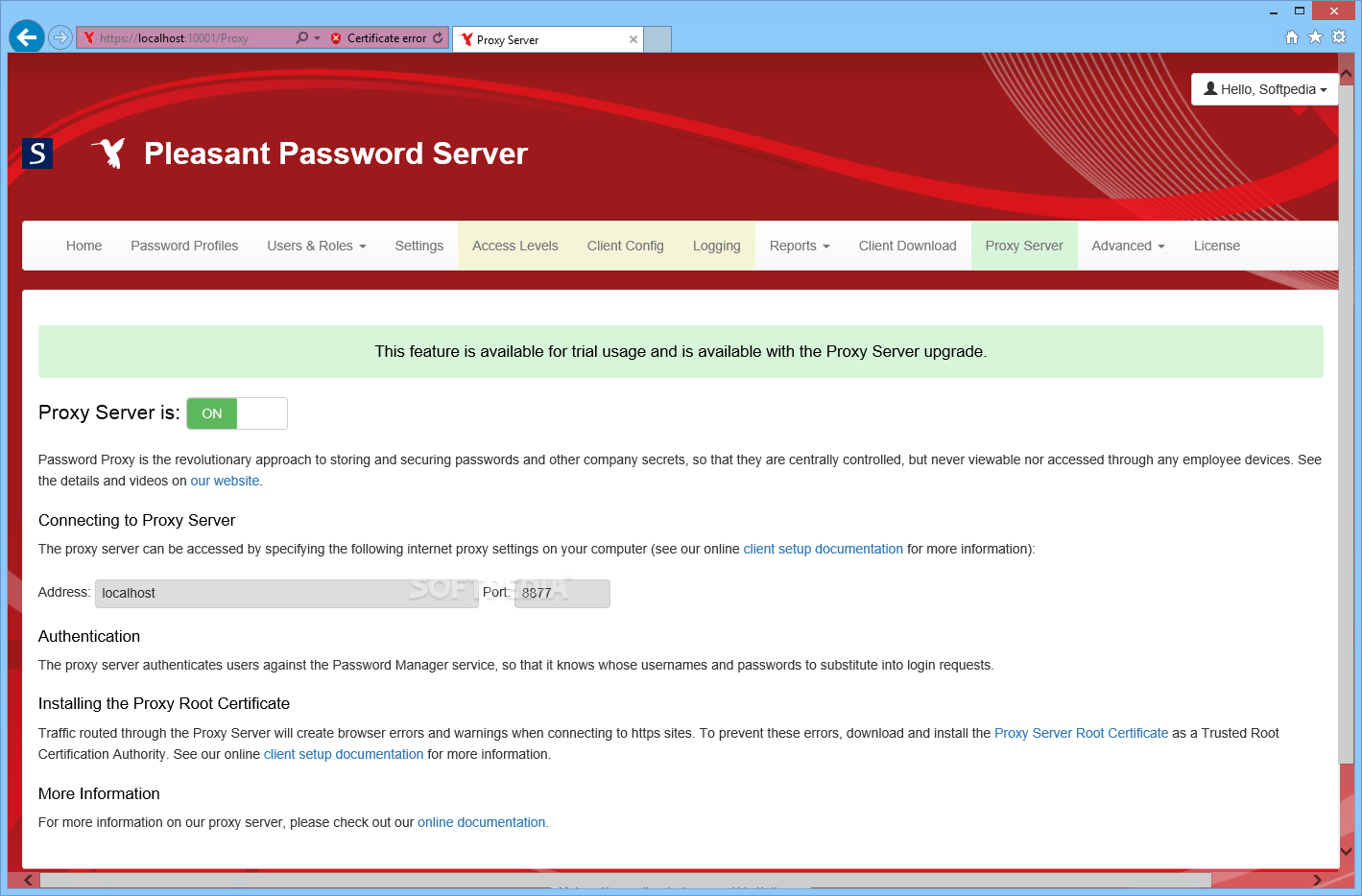1362x896 pixels.
Task: Click the Port field showing 8877
Action: coord(562,593)
